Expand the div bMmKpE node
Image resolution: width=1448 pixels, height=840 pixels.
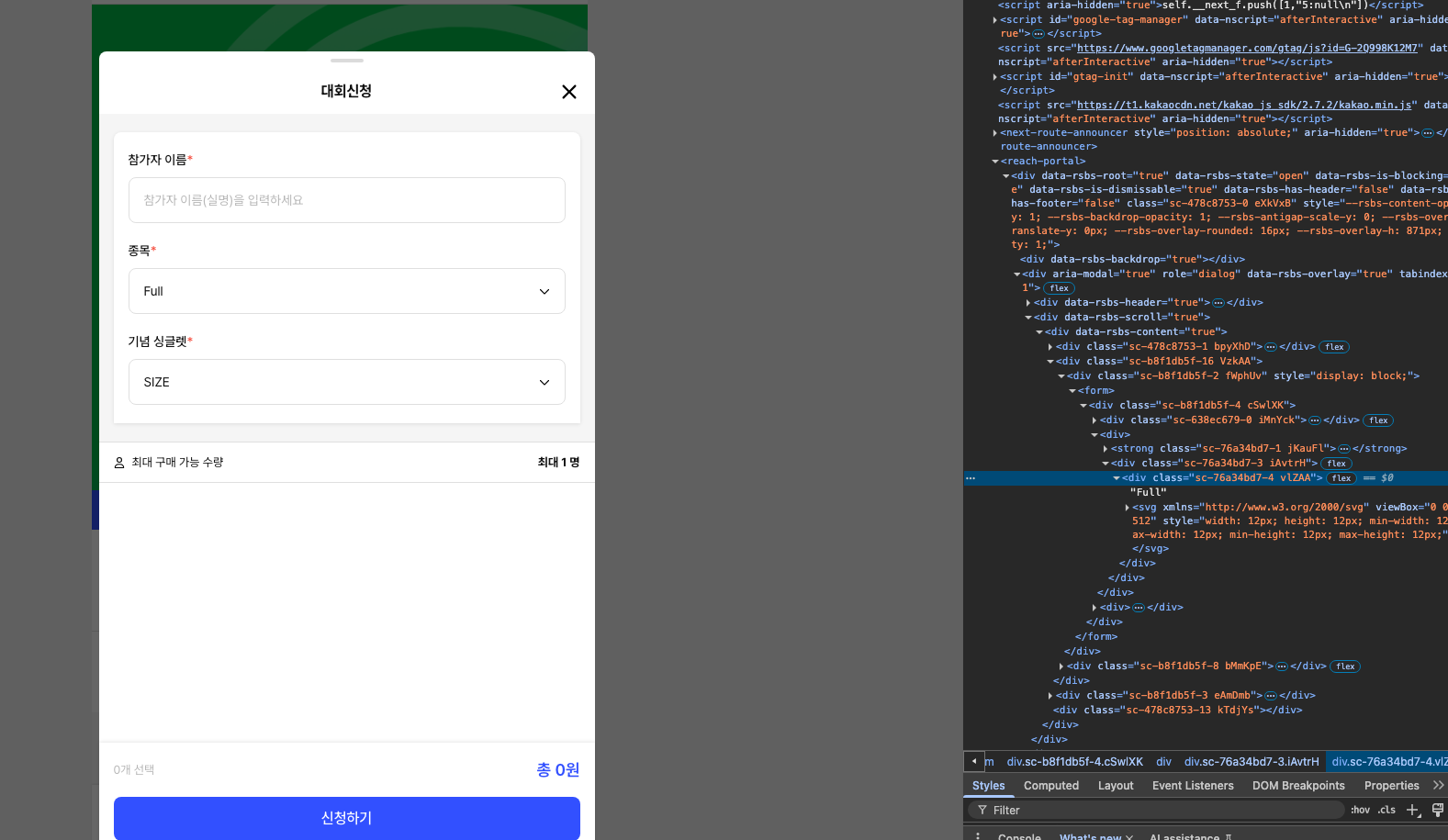(1061, 666)
